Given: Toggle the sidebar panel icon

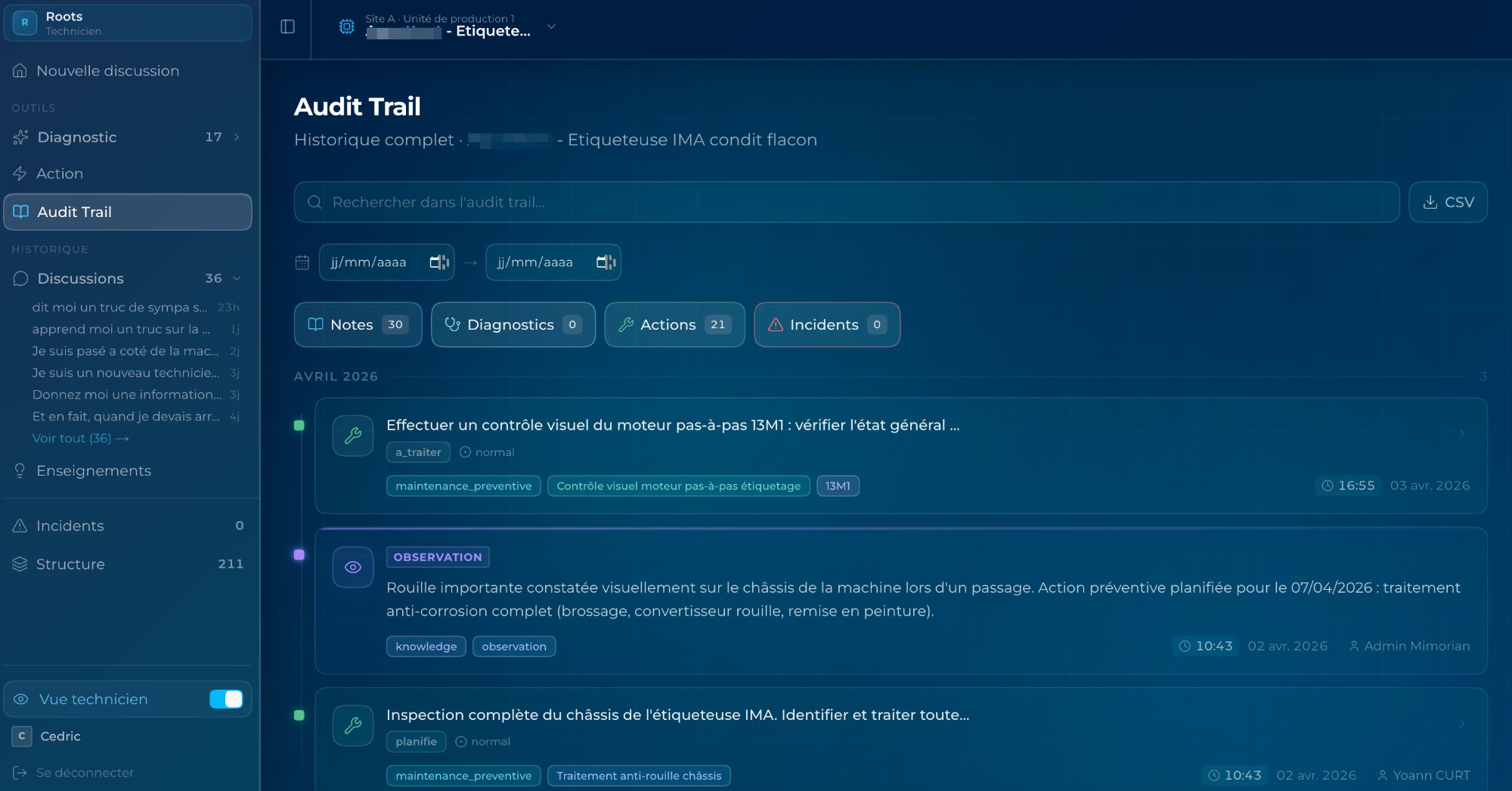Looking at the screenshot, I should click(287, 26).
